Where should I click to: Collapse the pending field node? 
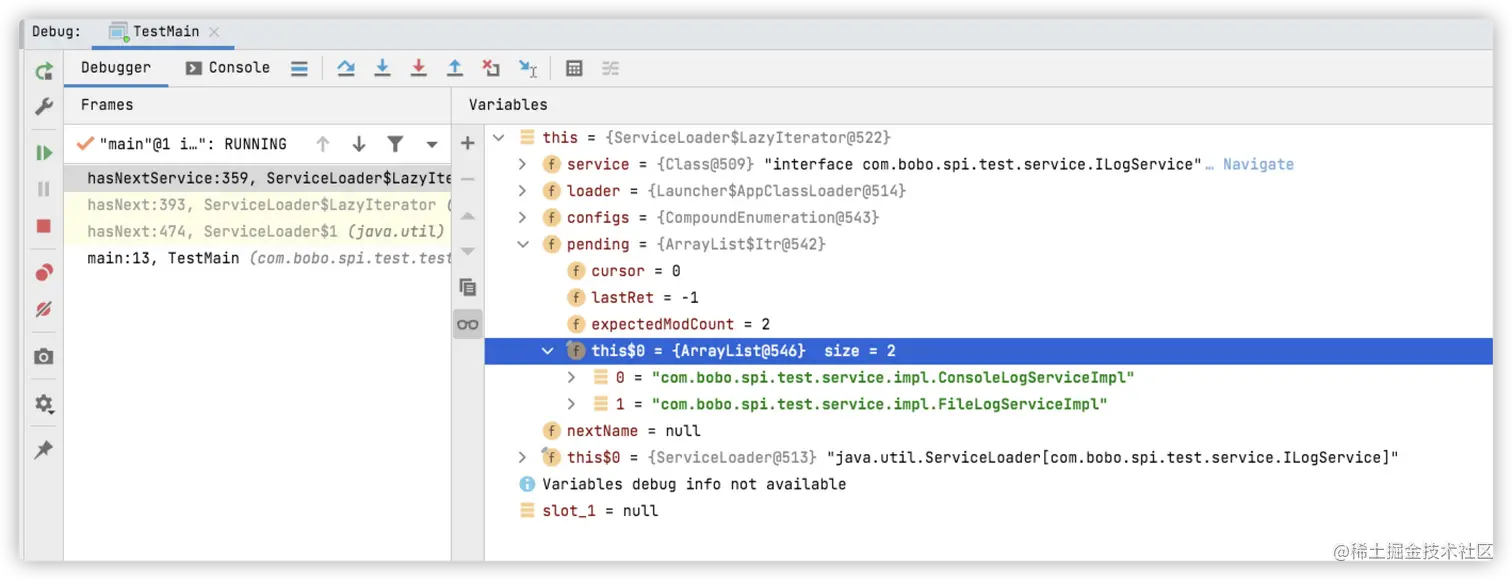(522, 244)
